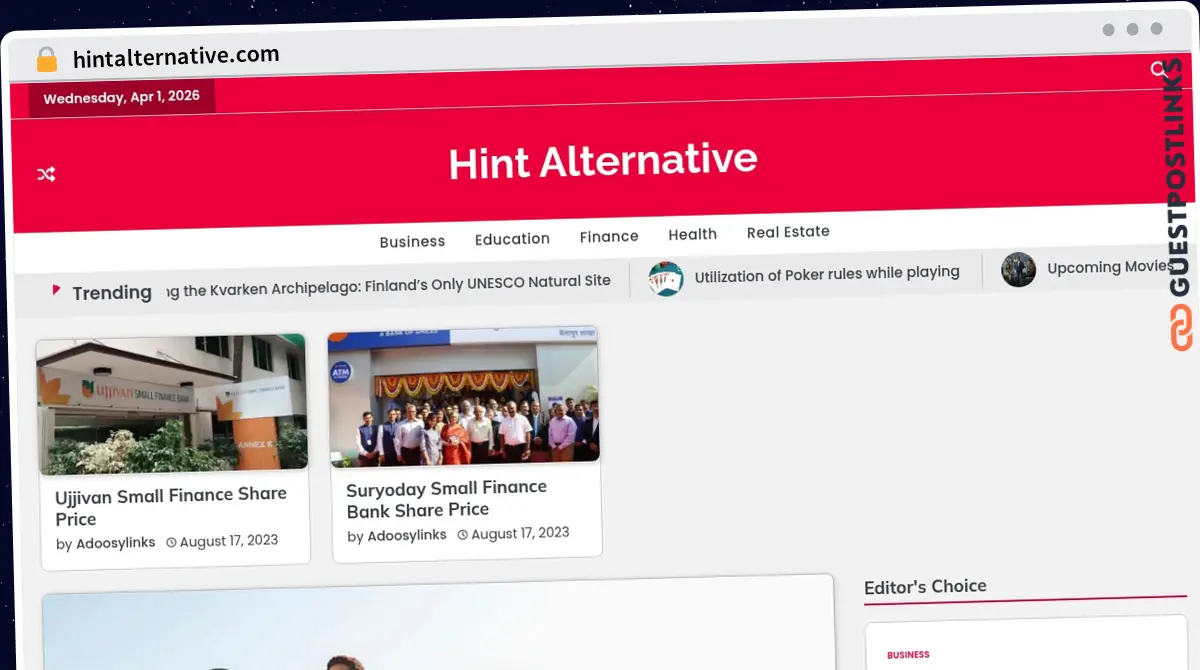Open the Health menu item
This screenshot has width=1200, height=670.
692,234
